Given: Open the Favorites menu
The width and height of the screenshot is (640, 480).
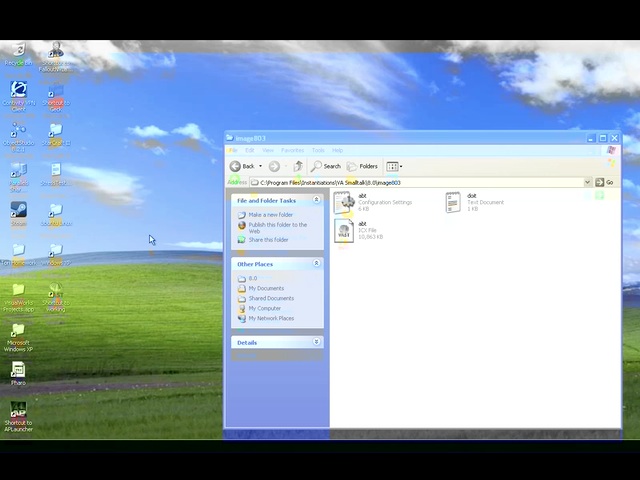Looking at the screenshot, I should click(x=293, y=150).
